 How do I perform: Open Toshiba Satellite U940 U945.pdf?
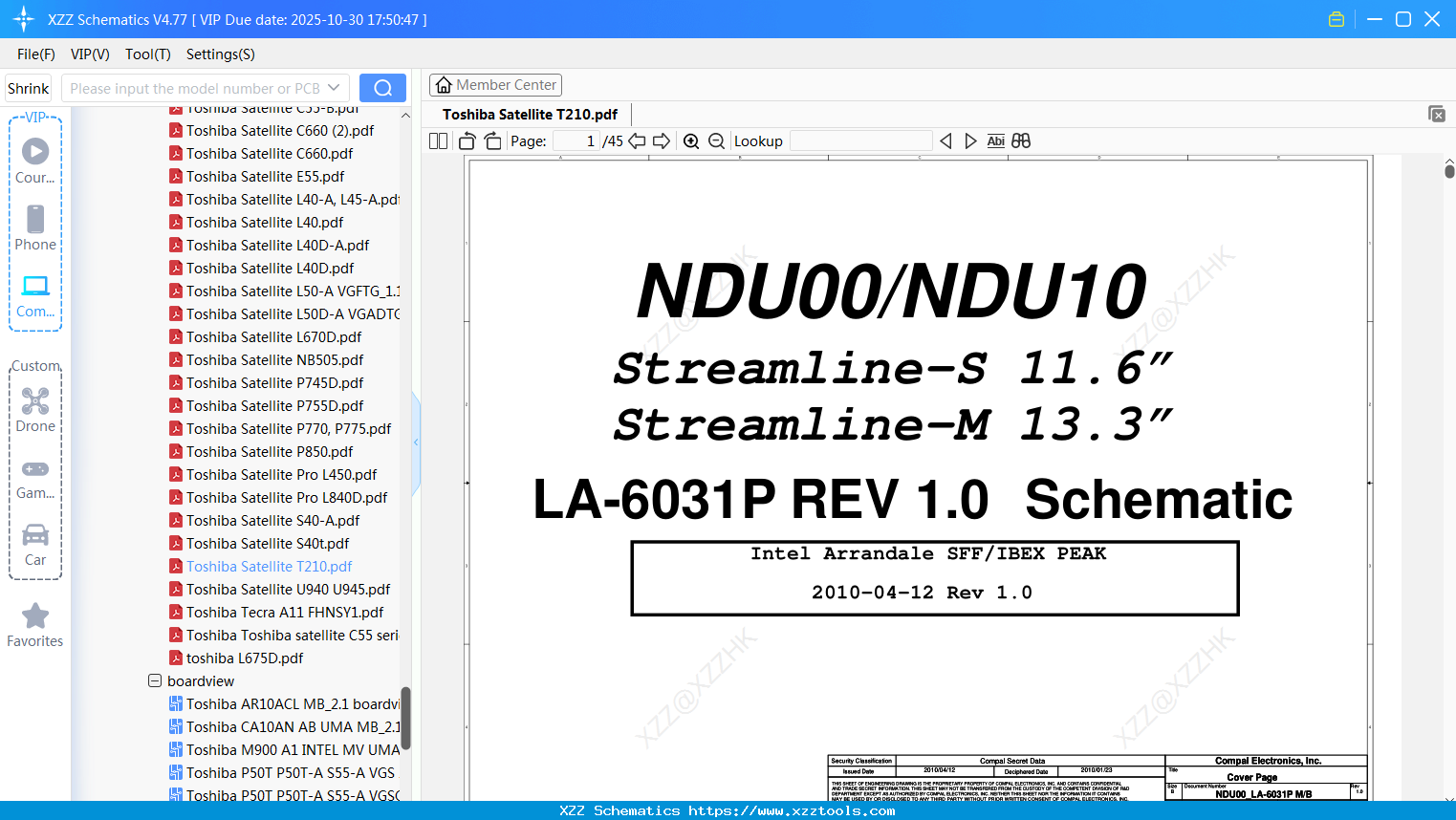(279, 590)
